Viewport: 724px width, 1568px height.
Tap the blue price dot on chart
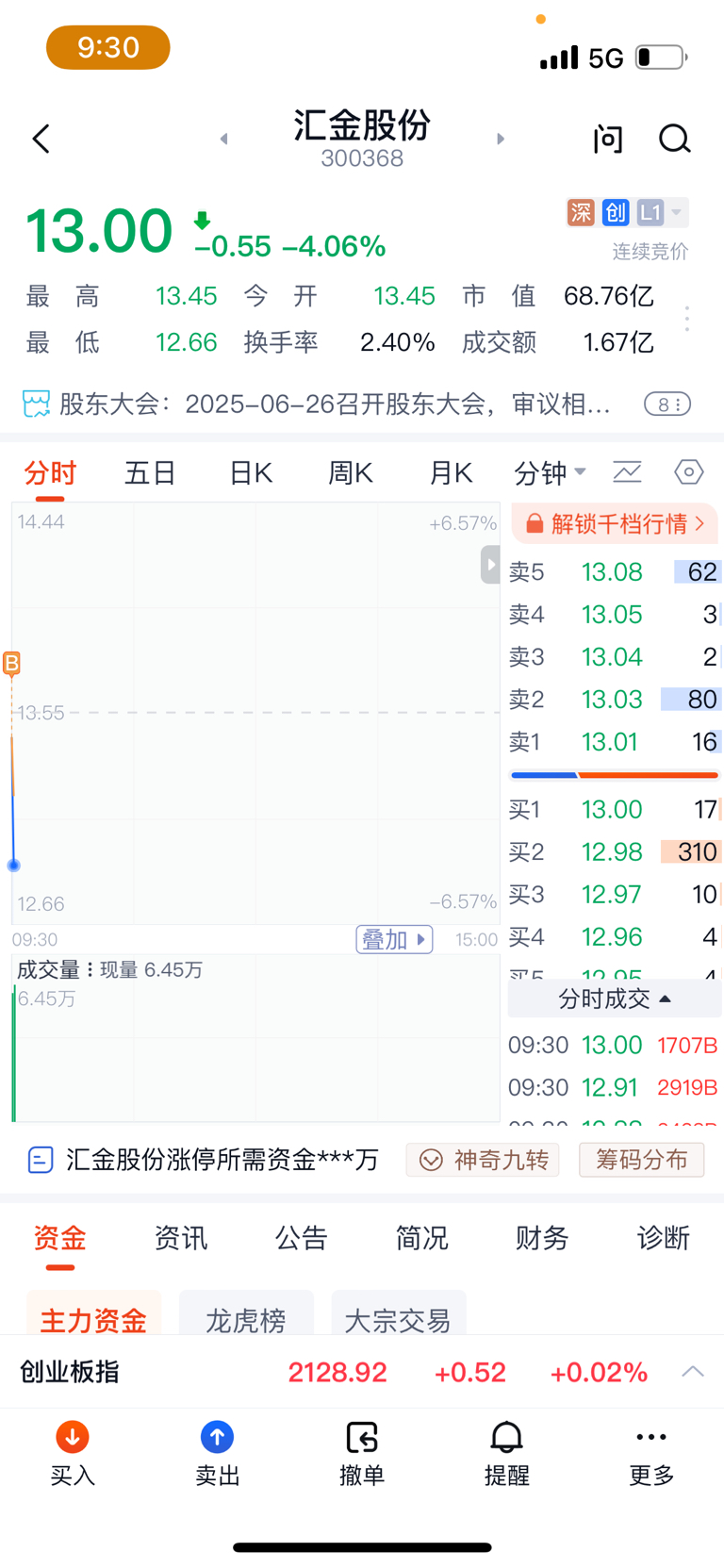[13, 865]
